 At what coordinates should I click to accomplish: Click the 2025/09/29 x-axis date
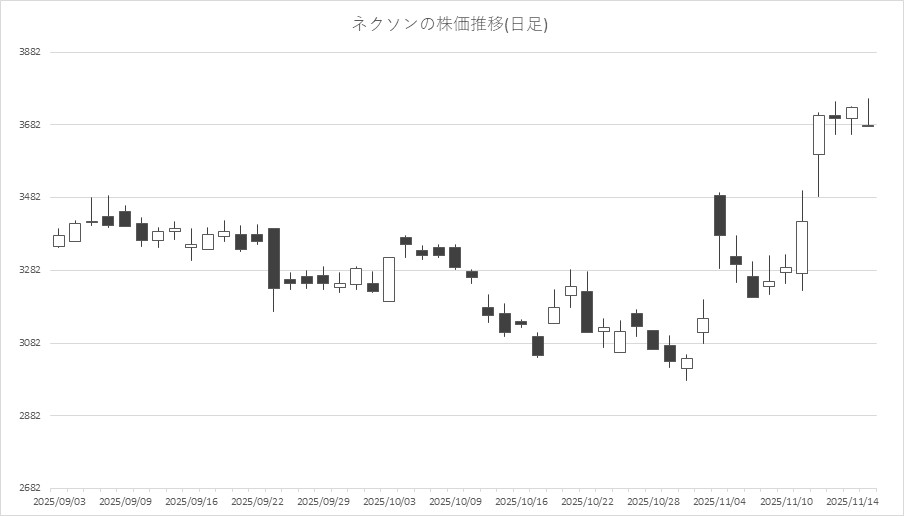tap(323, 500)
